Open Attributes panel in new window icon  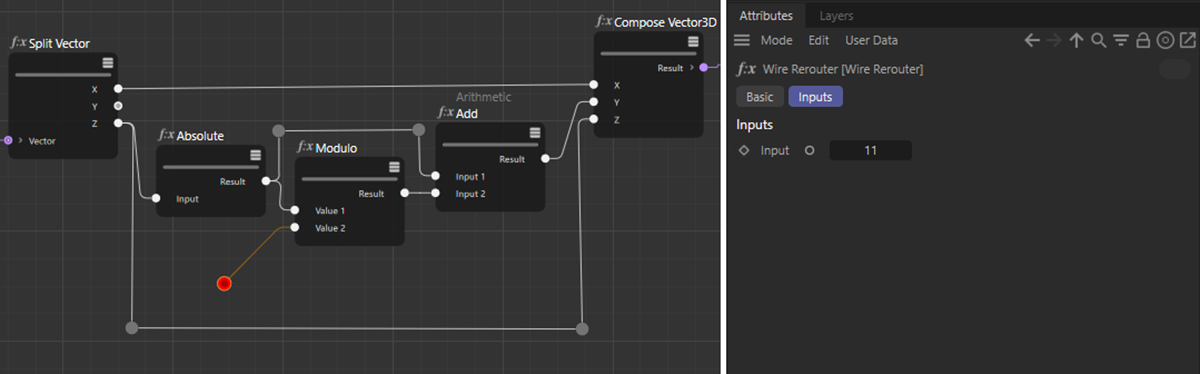[x=1187, y=41]
